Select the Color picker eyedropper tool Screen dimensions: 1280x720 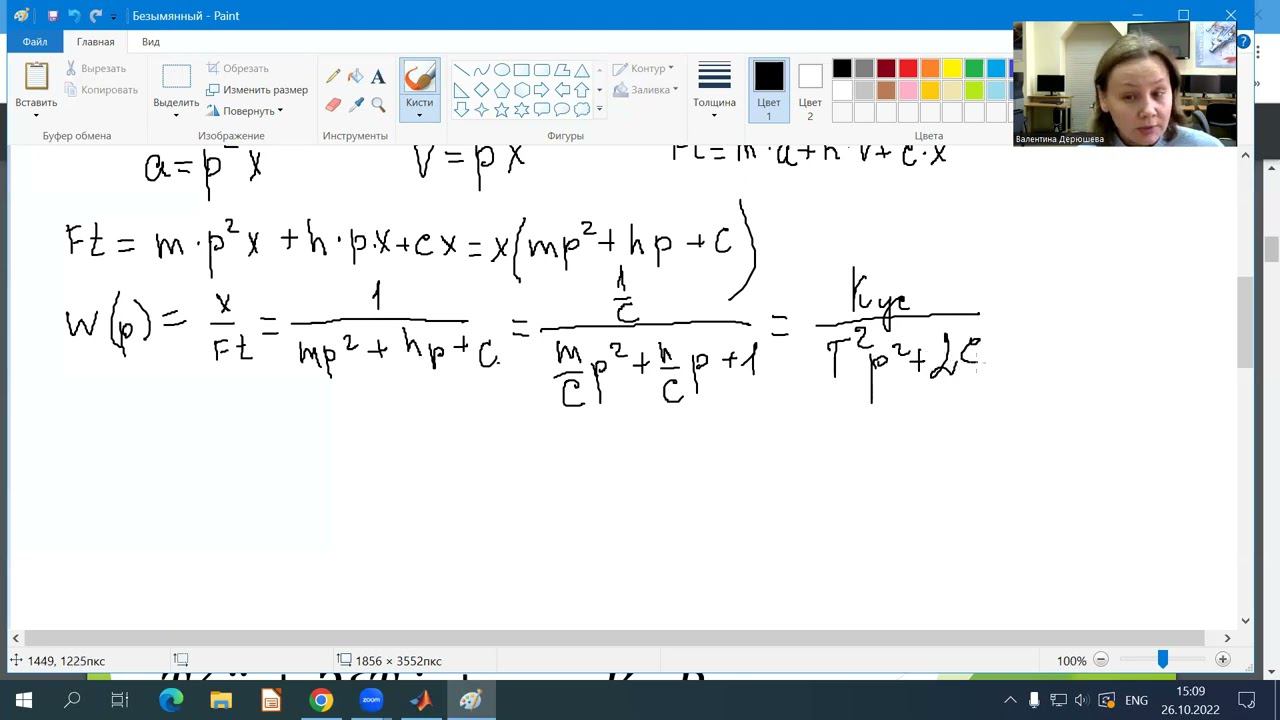(x=356, y=104)
